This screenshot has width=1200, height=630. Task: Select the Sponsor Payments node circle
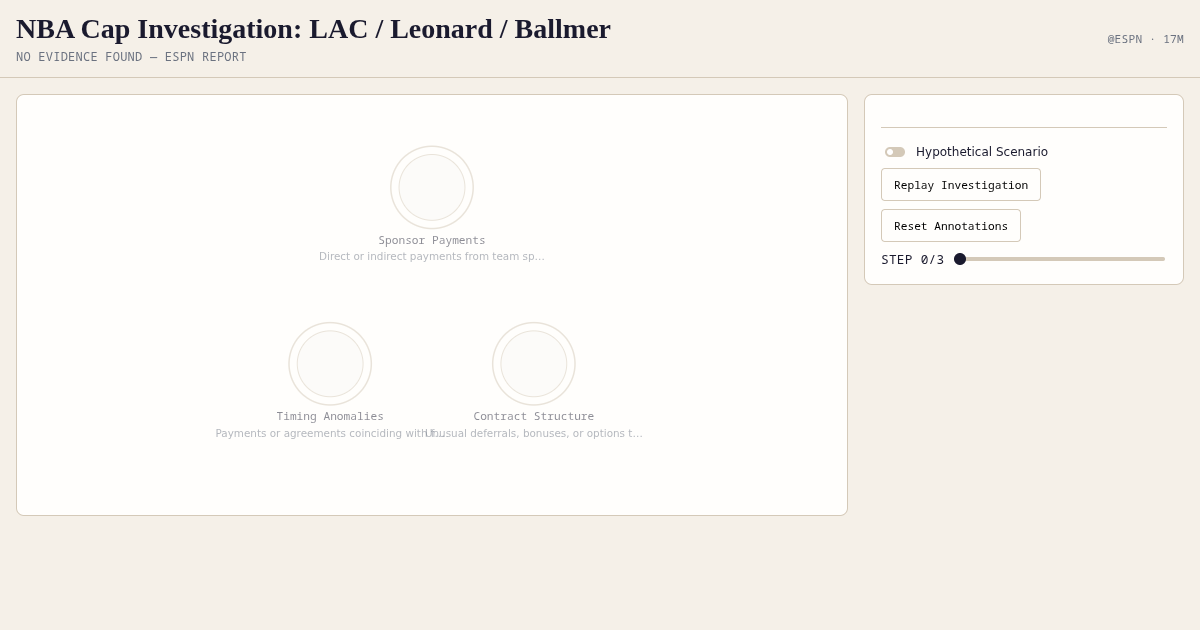pyautogui.click(x=432, y=187)
